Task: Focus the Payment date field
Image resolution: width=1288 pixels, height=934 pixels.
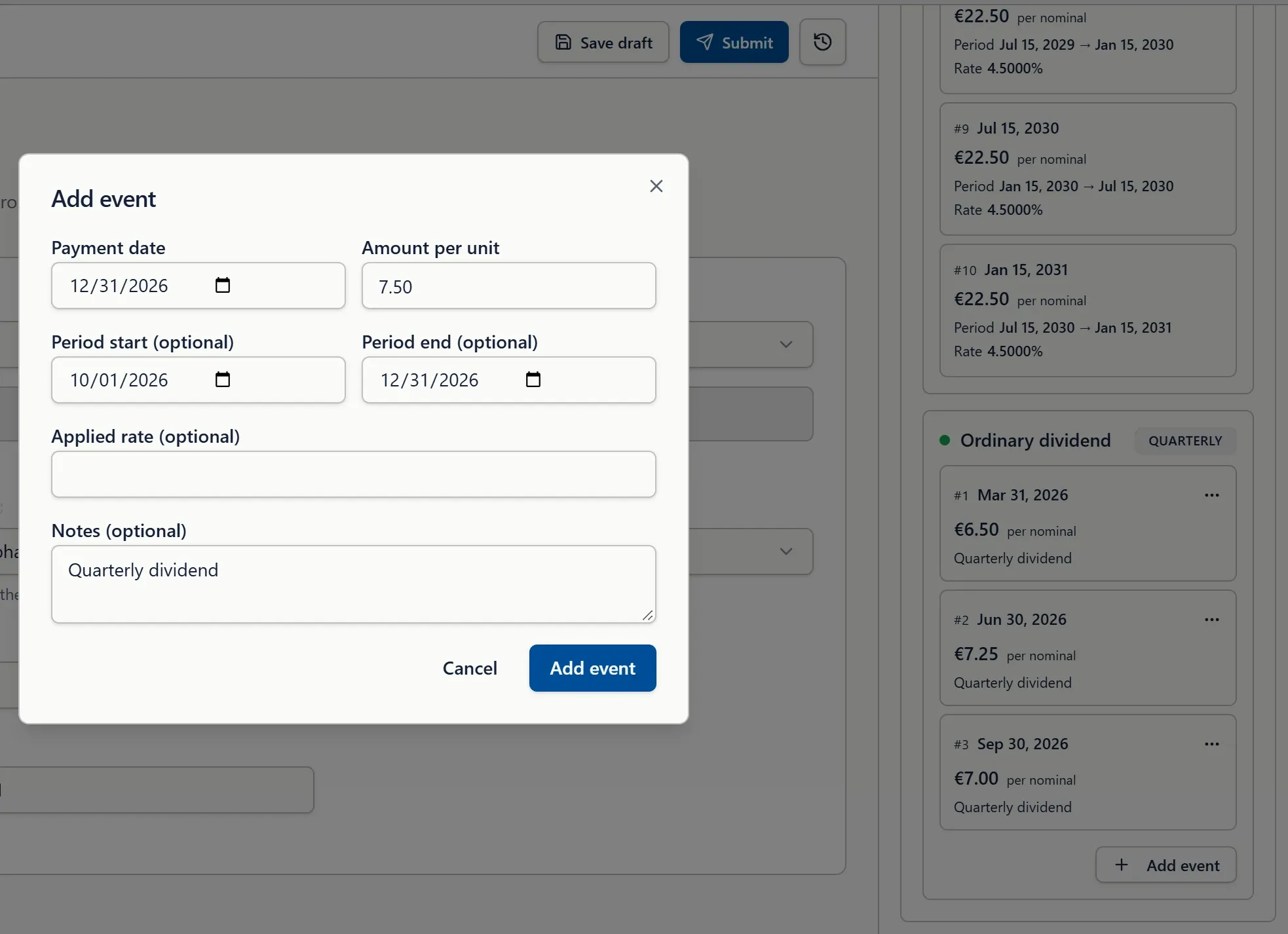Action: click(x=198, y=286)
